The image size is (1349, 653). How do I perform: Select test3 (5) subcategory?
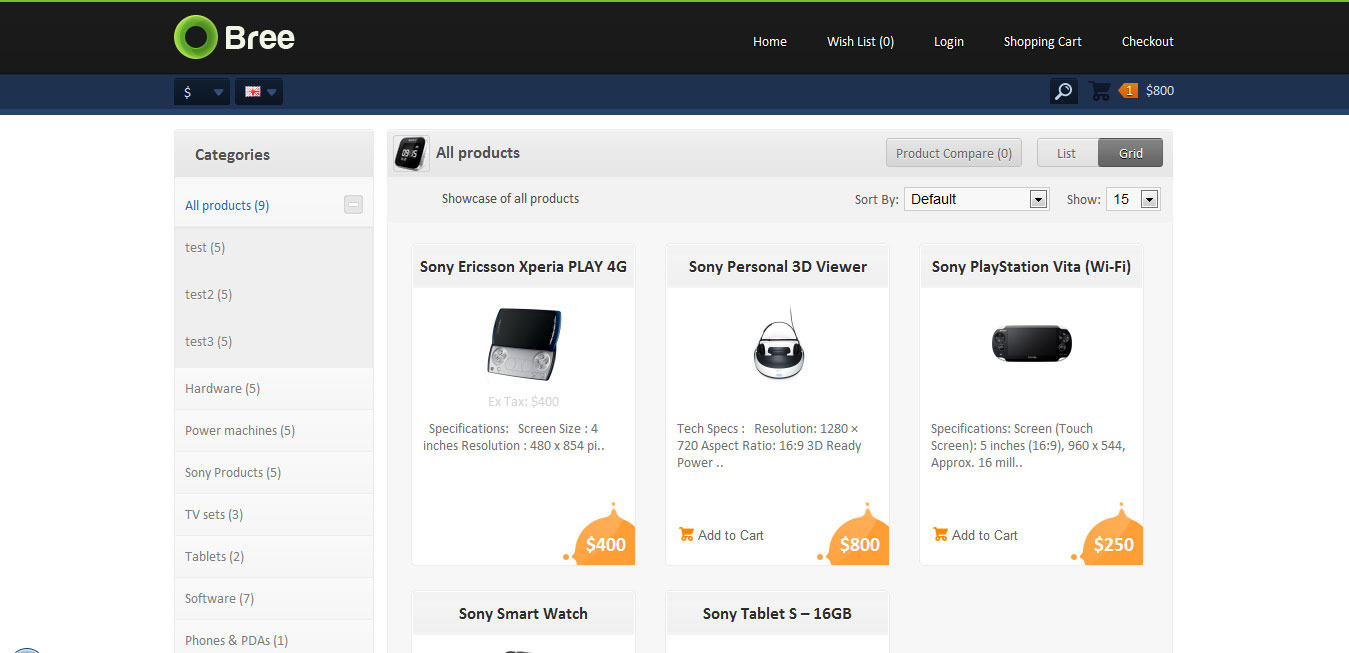[209, 341]
